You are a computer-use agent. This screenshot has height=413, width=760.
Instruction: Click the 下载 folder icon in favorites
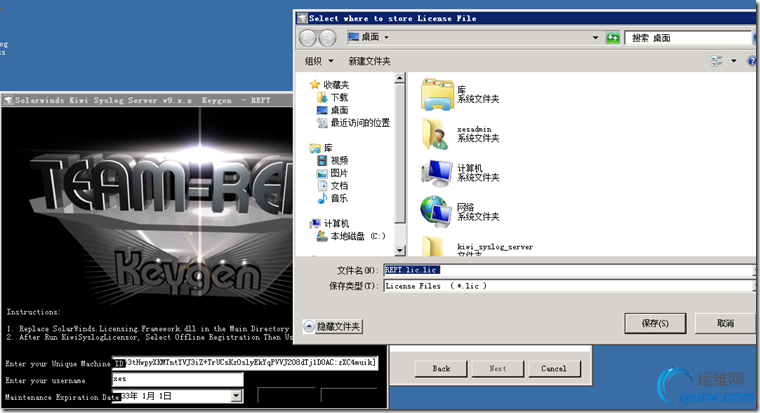tap(322, 97)
